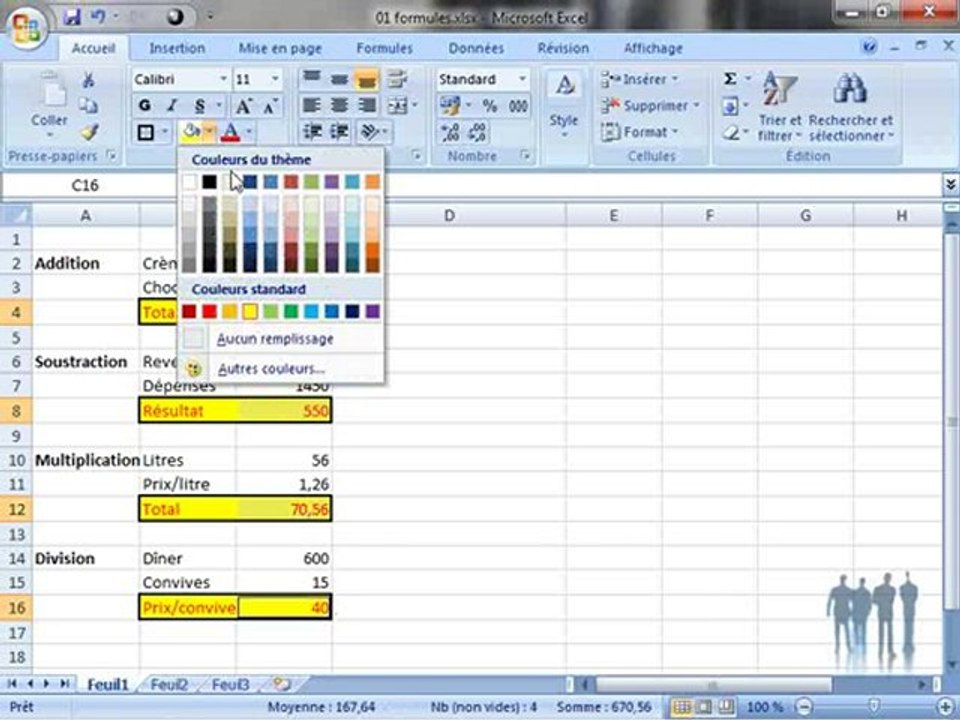
Task: Increase the cell indent
Action: coord(340,132)
